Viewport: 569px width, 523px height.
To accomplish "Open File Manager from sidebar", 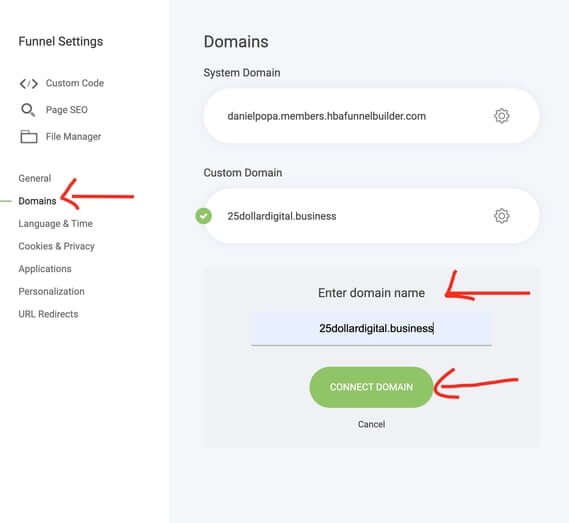I will [73, 137].
